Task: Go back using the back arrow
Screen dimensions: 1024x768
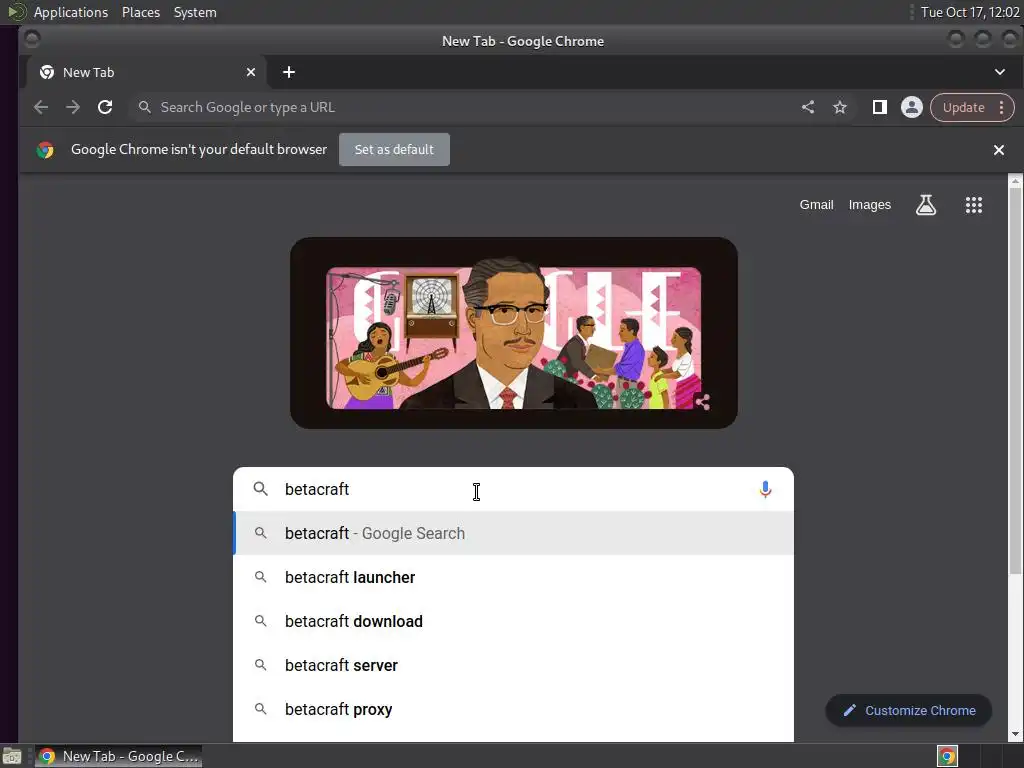Action: 40,107
